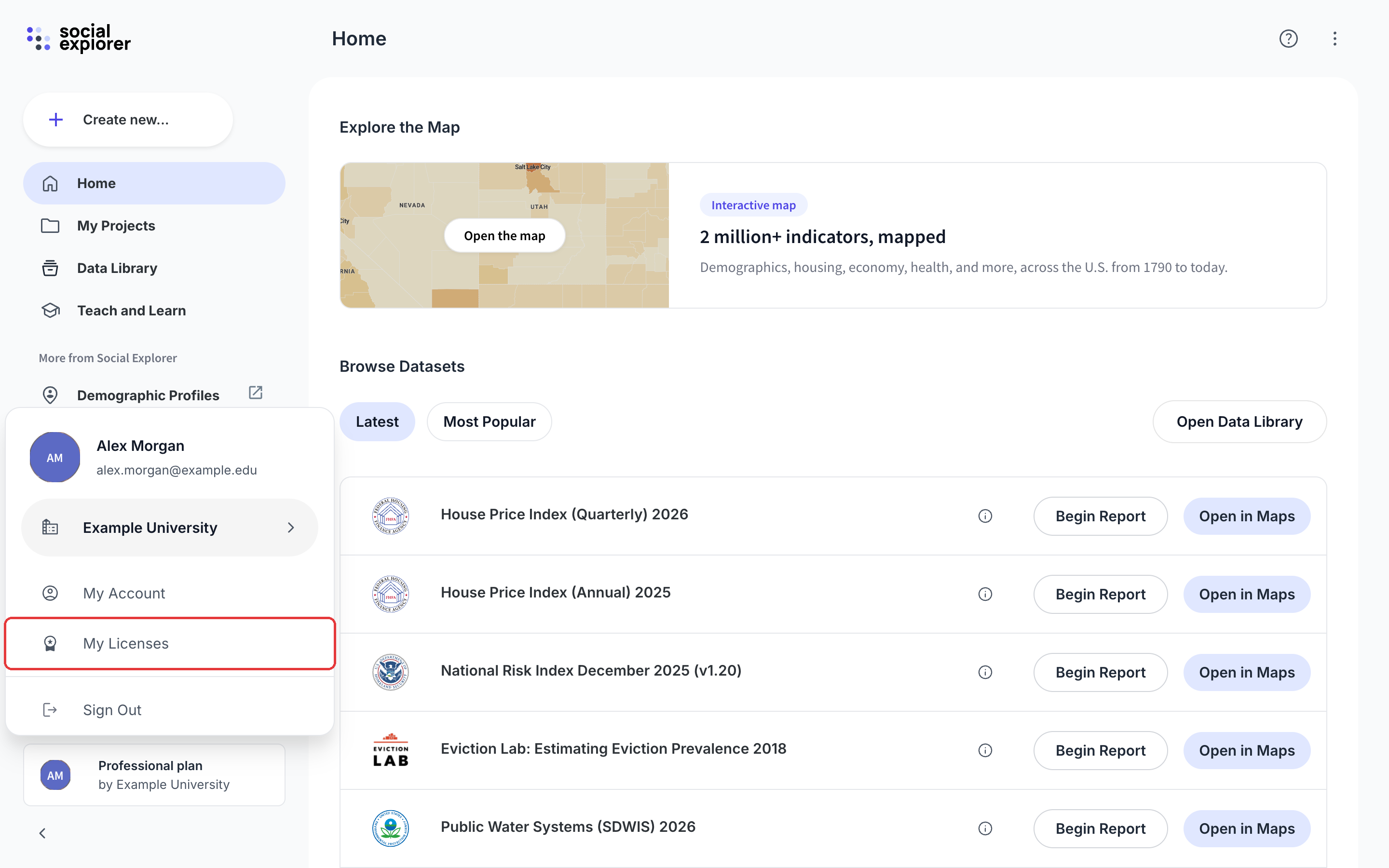Image resolution: width=1389 pixels, height=868 pixels.
Task: Click Alex Morgan's AM avatar in popup
Action: coord(54,458)
